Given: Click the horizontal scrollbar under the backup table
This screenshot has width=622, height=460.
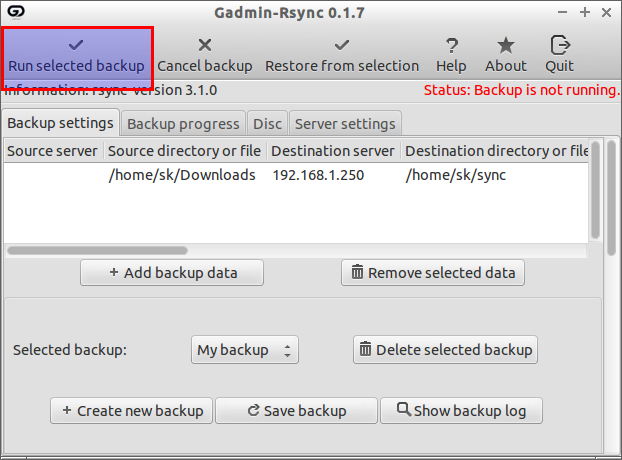Looking at the screenshot, I should [x=98, y=251].
